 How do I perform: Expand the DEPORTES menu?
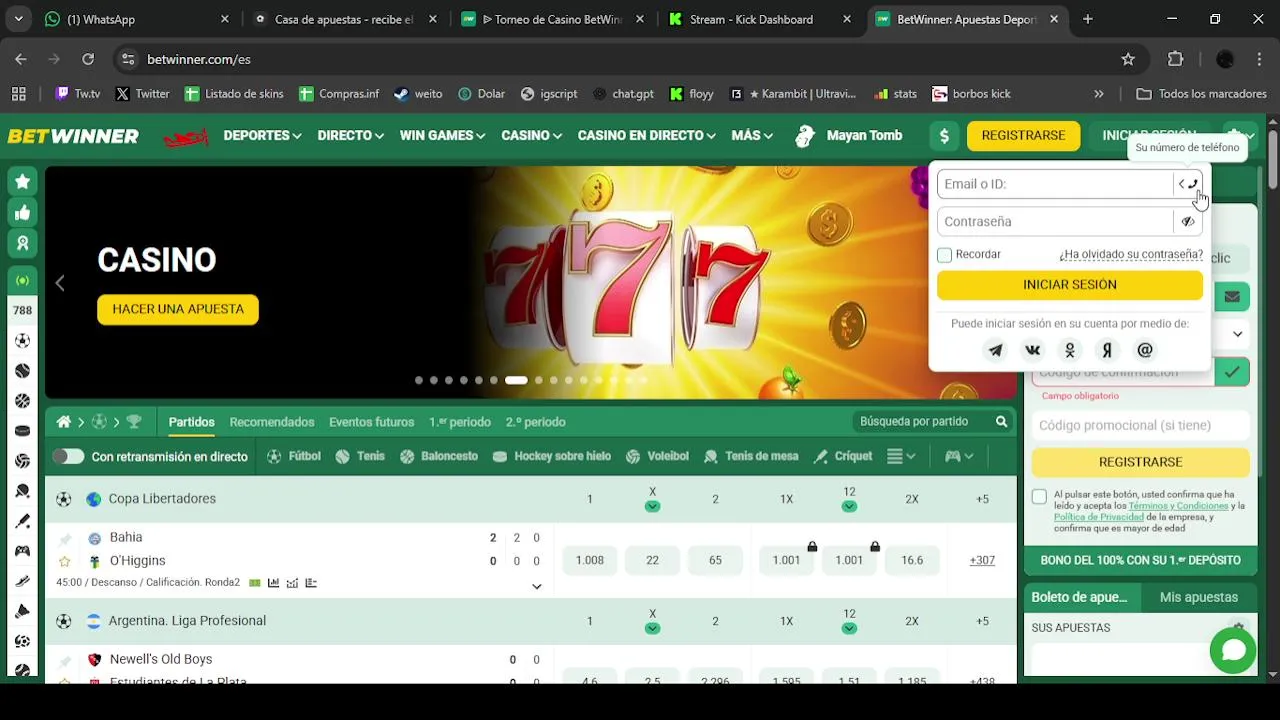point(262,135)
